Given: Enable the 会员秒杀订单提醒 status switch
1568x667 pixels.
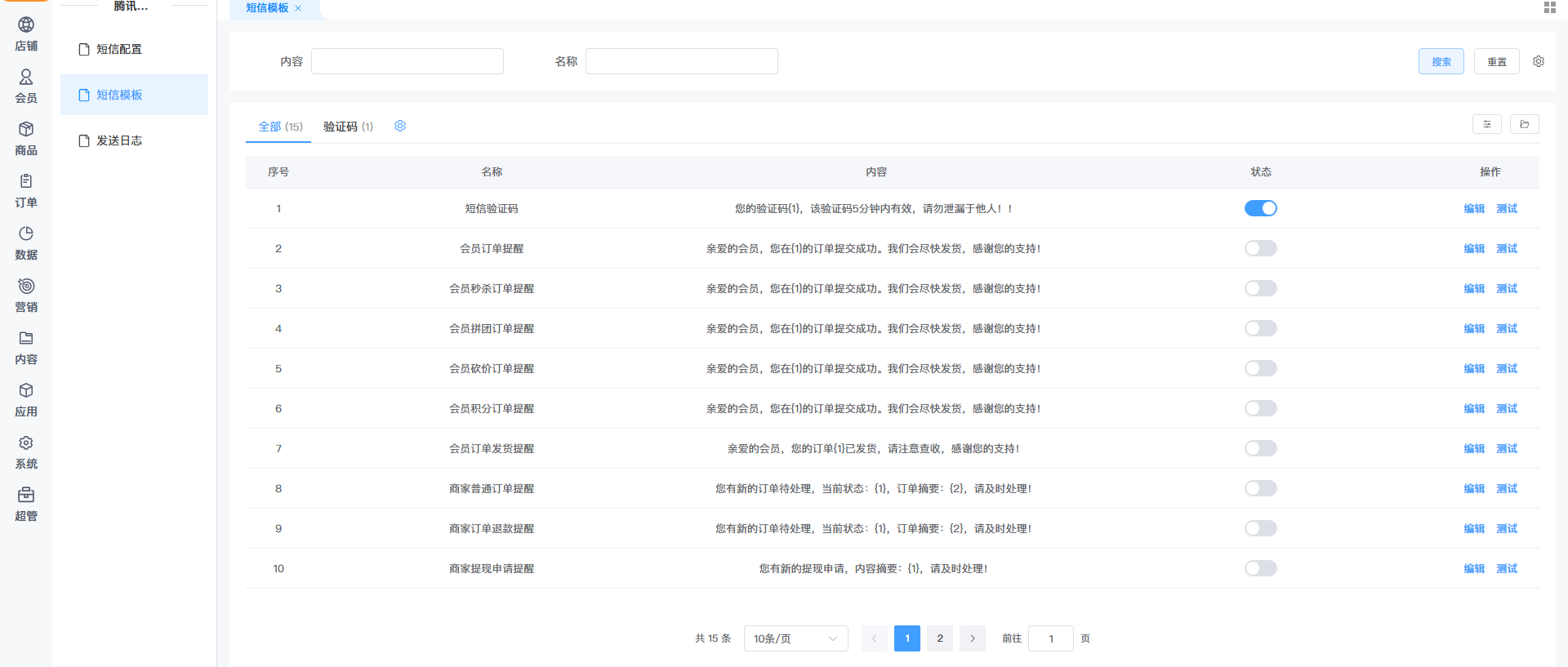Looking at the screenshot, I should click(x=1261, y=288).
